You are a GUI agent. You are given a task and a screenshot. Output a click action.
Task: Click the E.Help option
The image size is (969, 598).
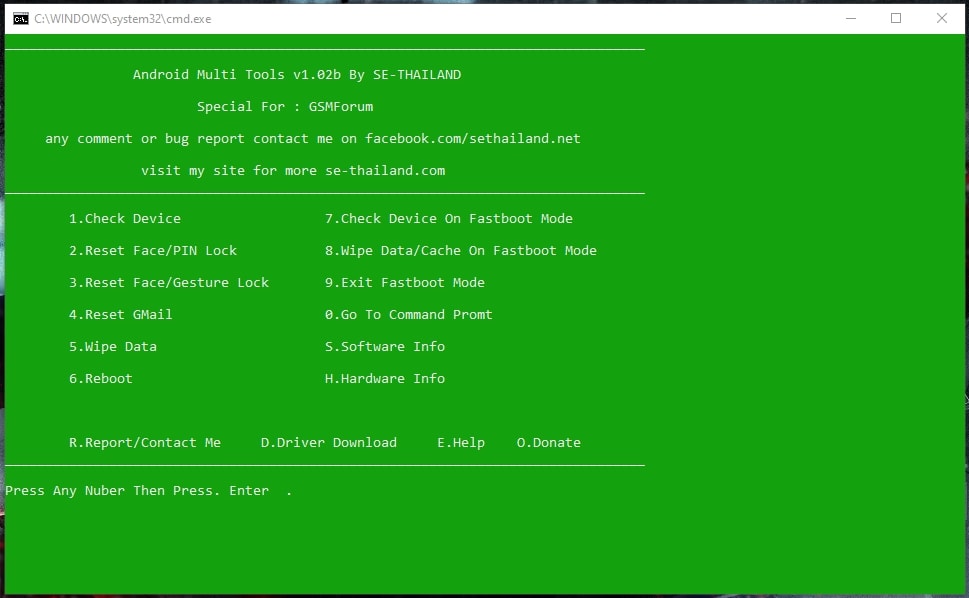pos(460,442)
